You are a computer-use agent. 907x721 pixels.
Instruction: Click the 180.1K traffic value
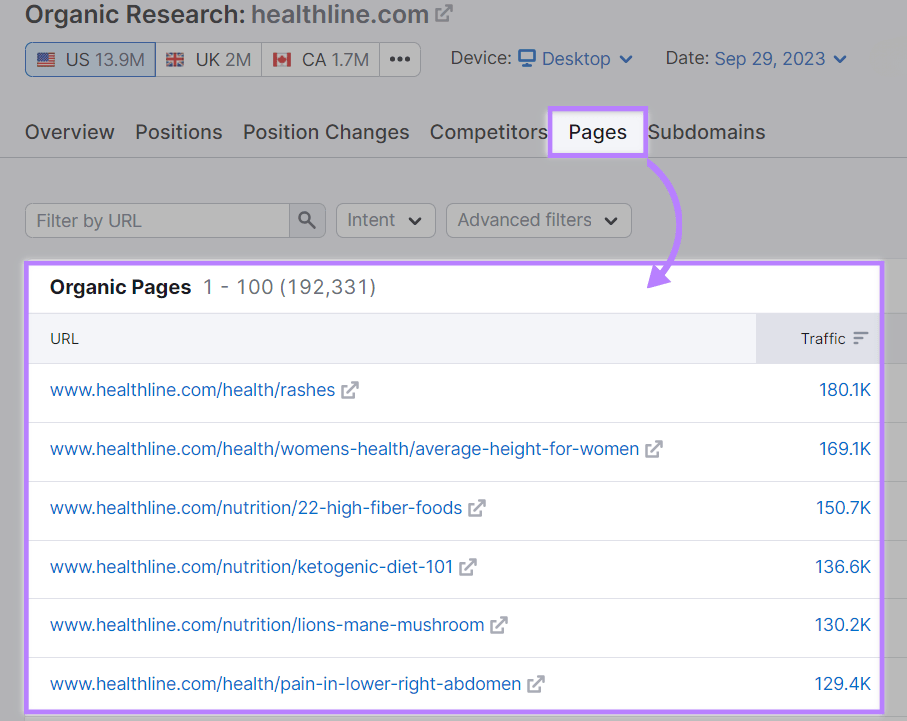click(845, 391)
